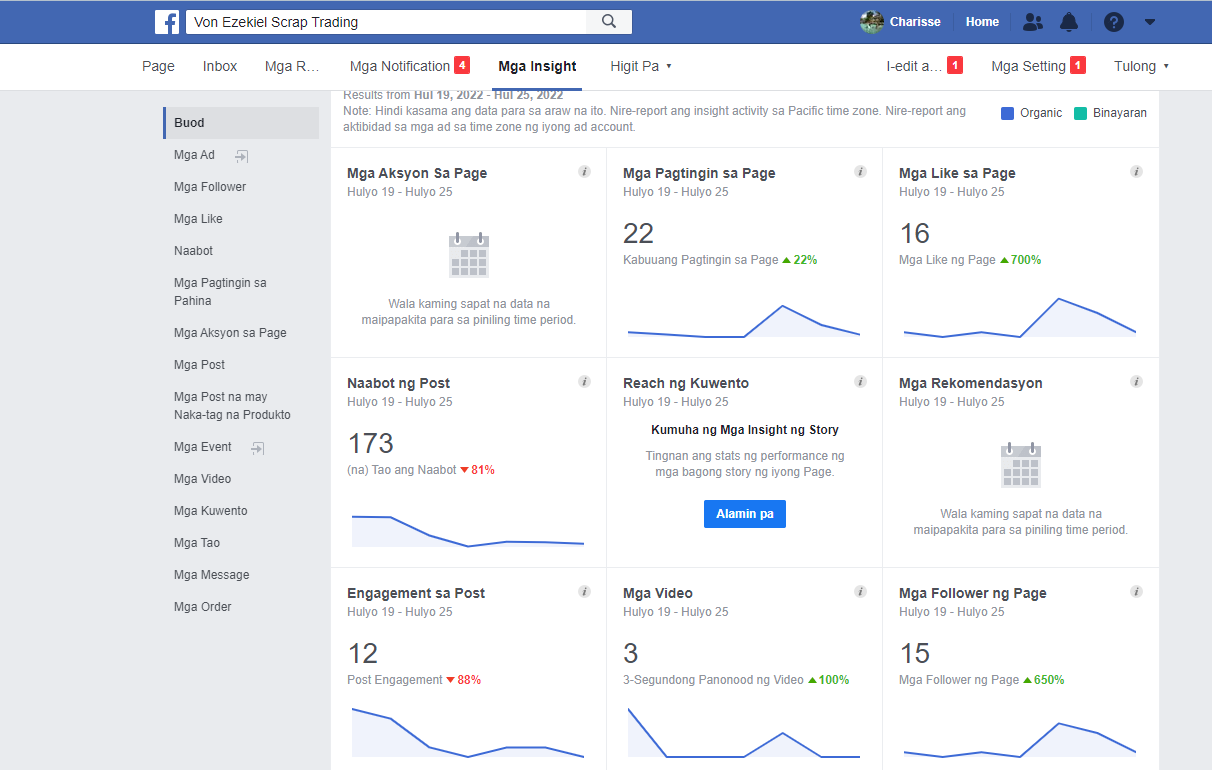Click the search field with Von Ezekiel Scrap Trading
This screenshot has width=1212, height=770.
[x=385, y=22]
